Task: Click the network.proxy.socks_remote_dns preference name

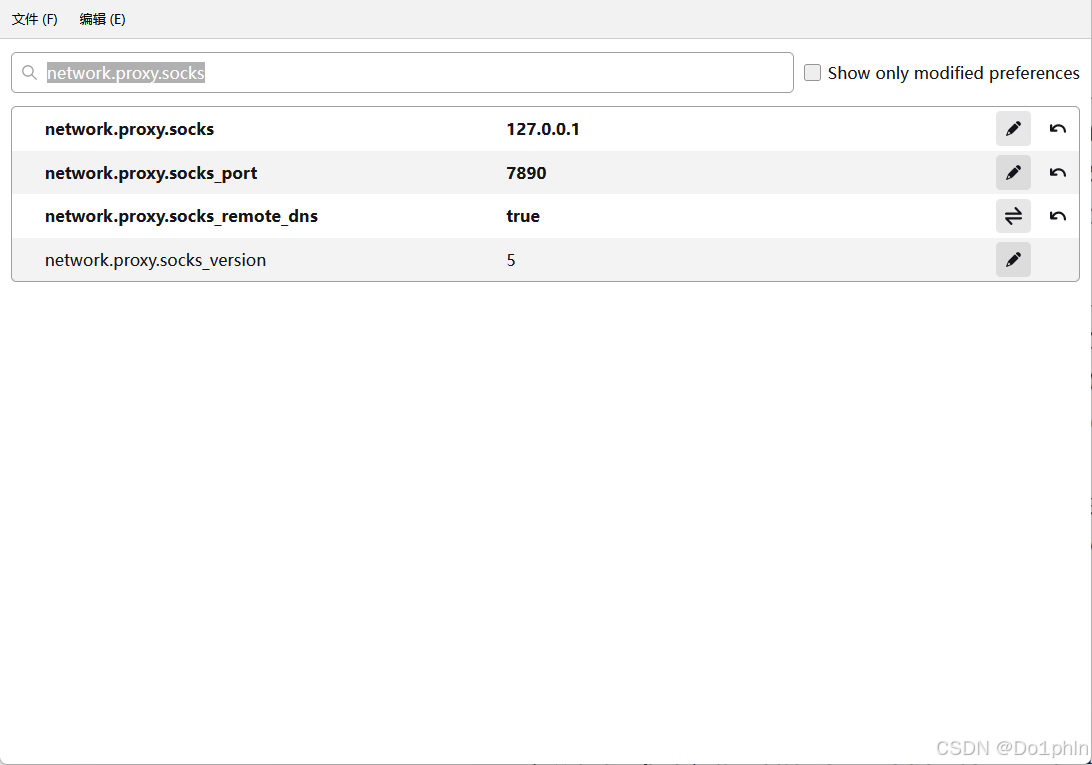Action: pyautogui.click(x=181, y=216)
